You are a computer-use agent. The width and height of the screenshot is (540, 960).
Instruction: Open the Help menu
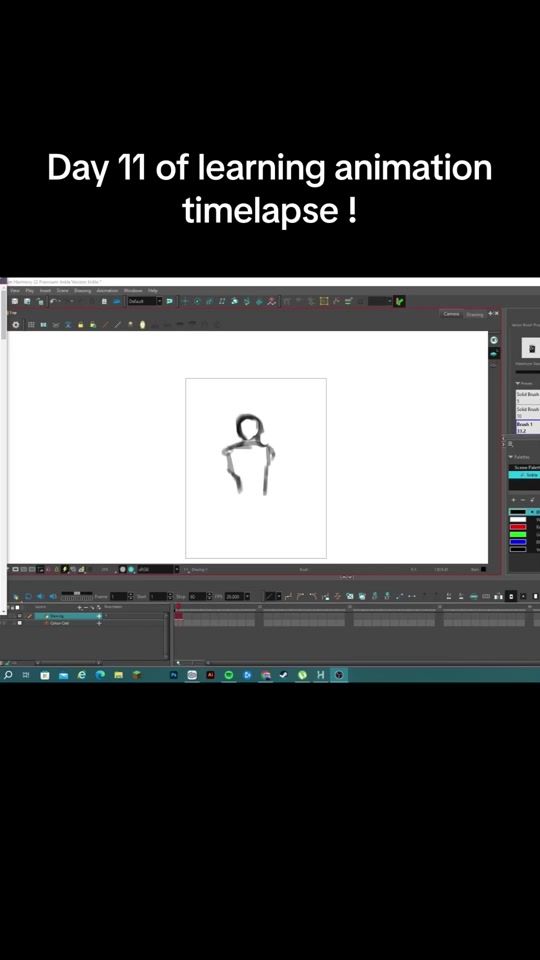pyautogui.click(x=152, y=291)
